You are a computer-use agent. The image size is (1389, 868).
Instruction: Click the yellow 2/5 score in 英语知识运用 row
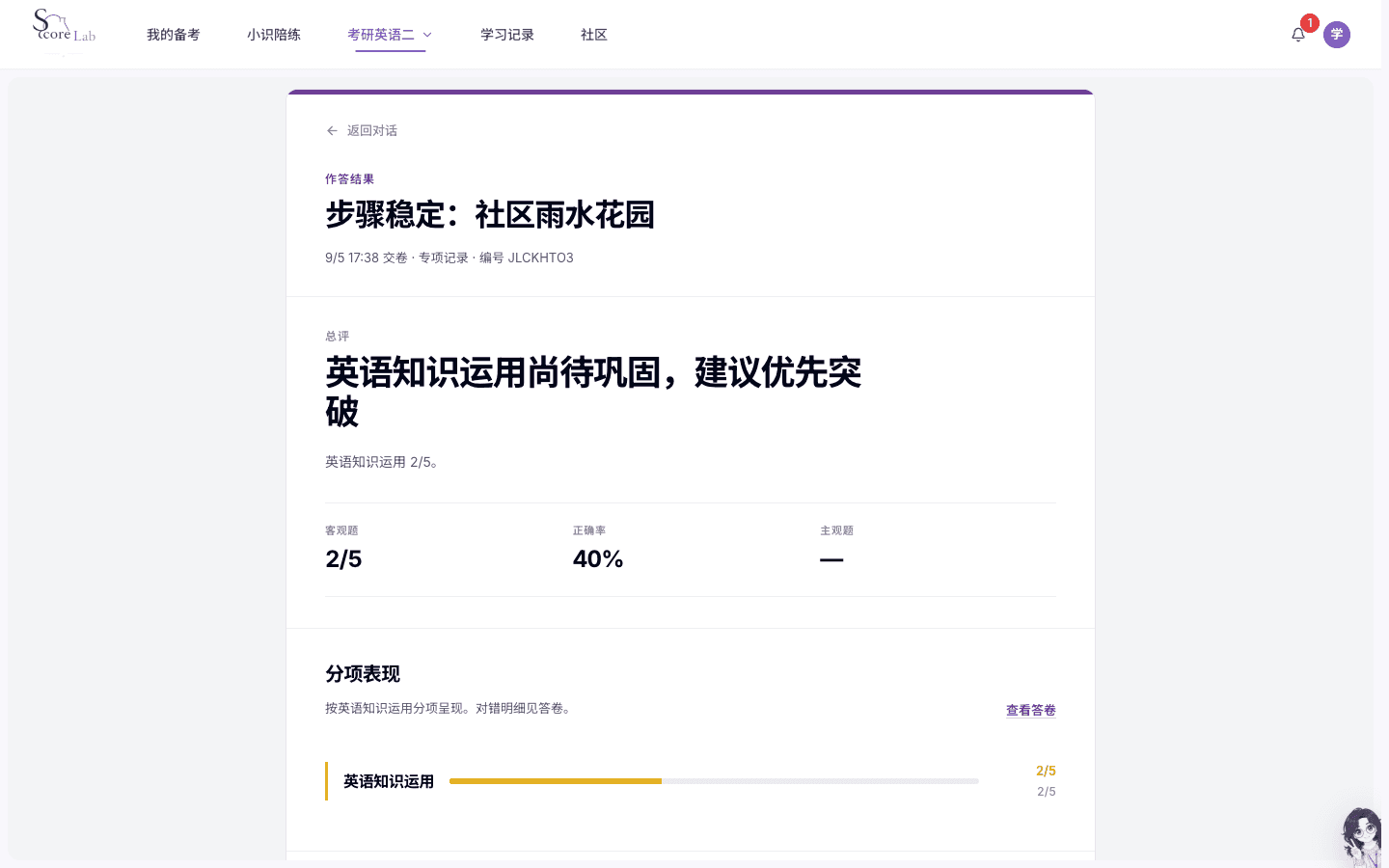1046,771
